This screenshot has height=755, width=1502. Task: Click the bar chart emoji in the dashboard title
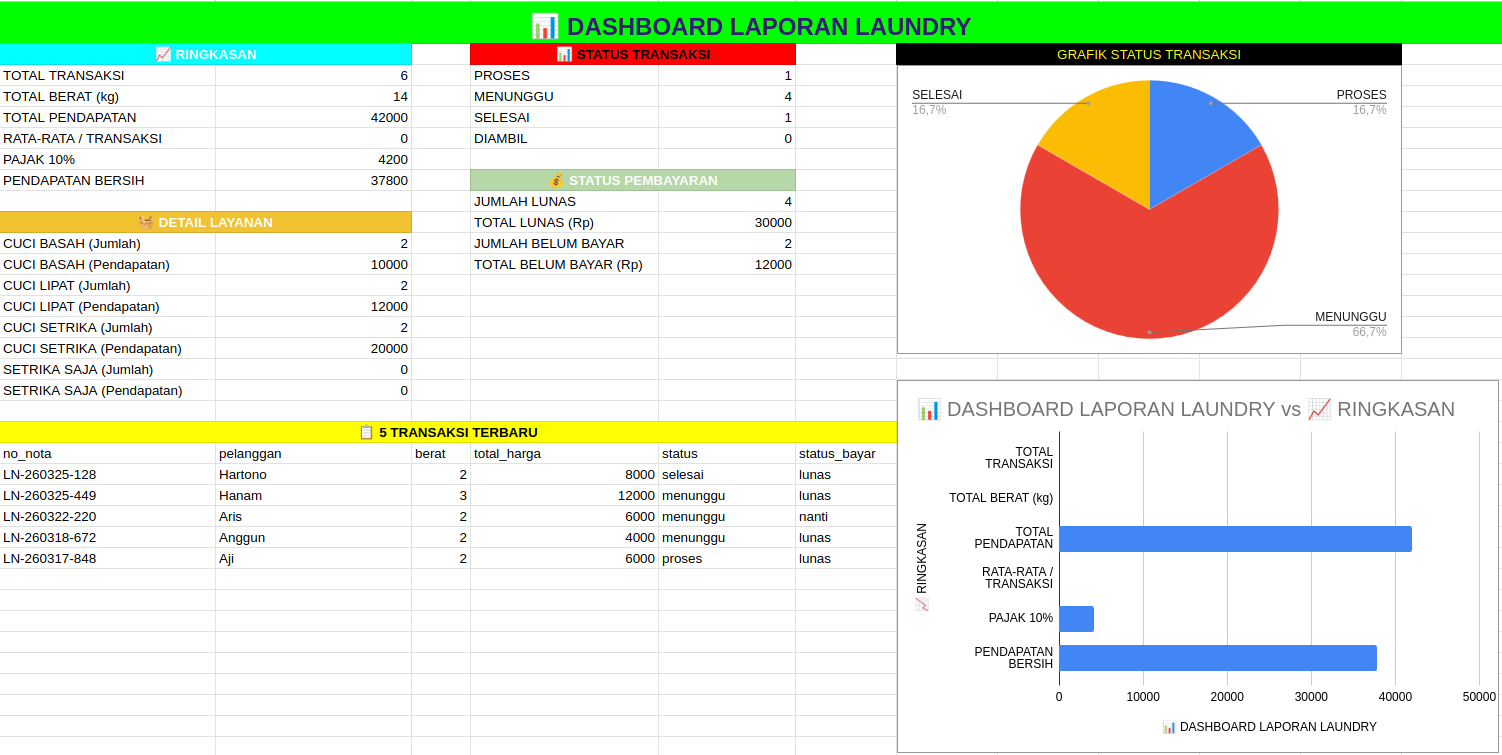click(544, 26)
